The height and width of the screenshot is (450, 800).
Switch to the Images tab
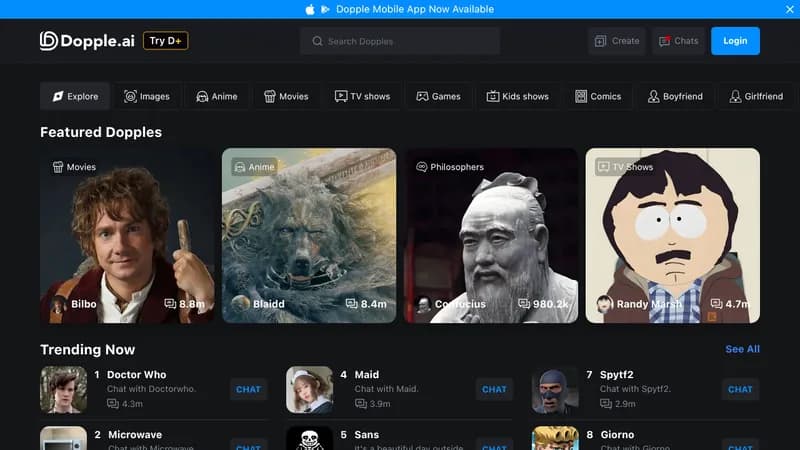(x=147, y=96)
